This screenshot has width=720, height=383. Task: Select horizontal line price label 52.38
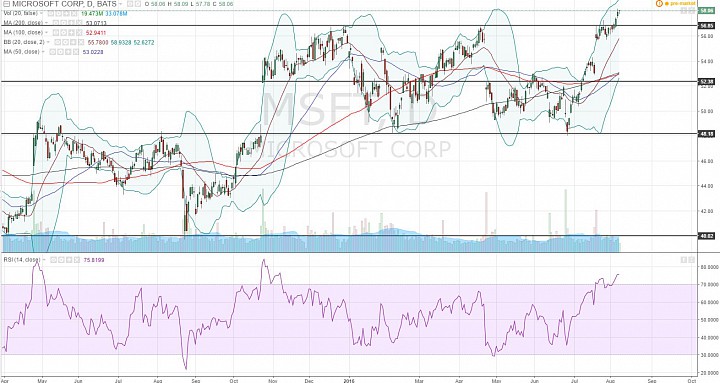coord(706,82)
